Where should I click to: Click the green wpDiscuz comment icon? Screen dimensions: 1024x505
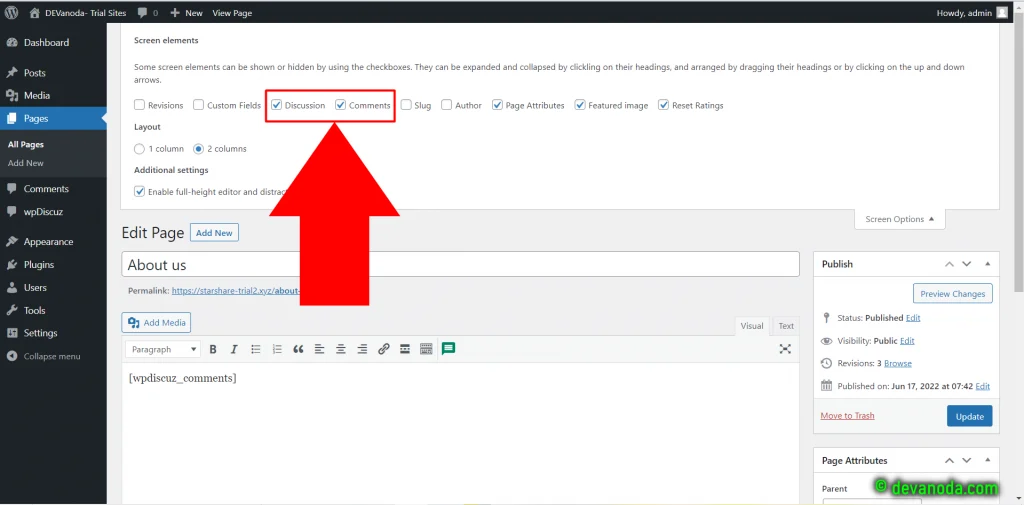tap(448, 349)
